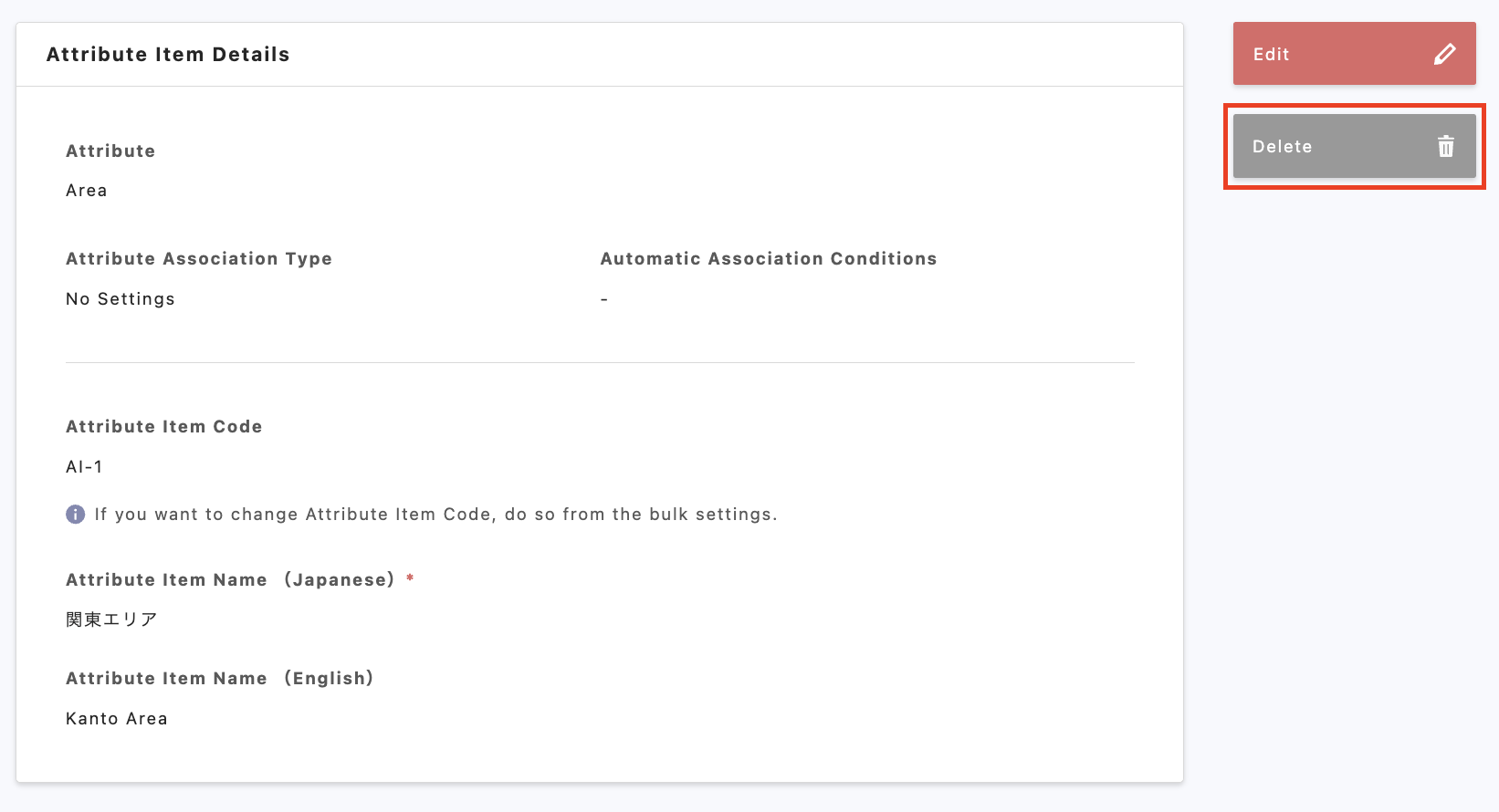Screen dimensions: 1499x812
Task: Click the Attribute field label
Action: (110, 151)
